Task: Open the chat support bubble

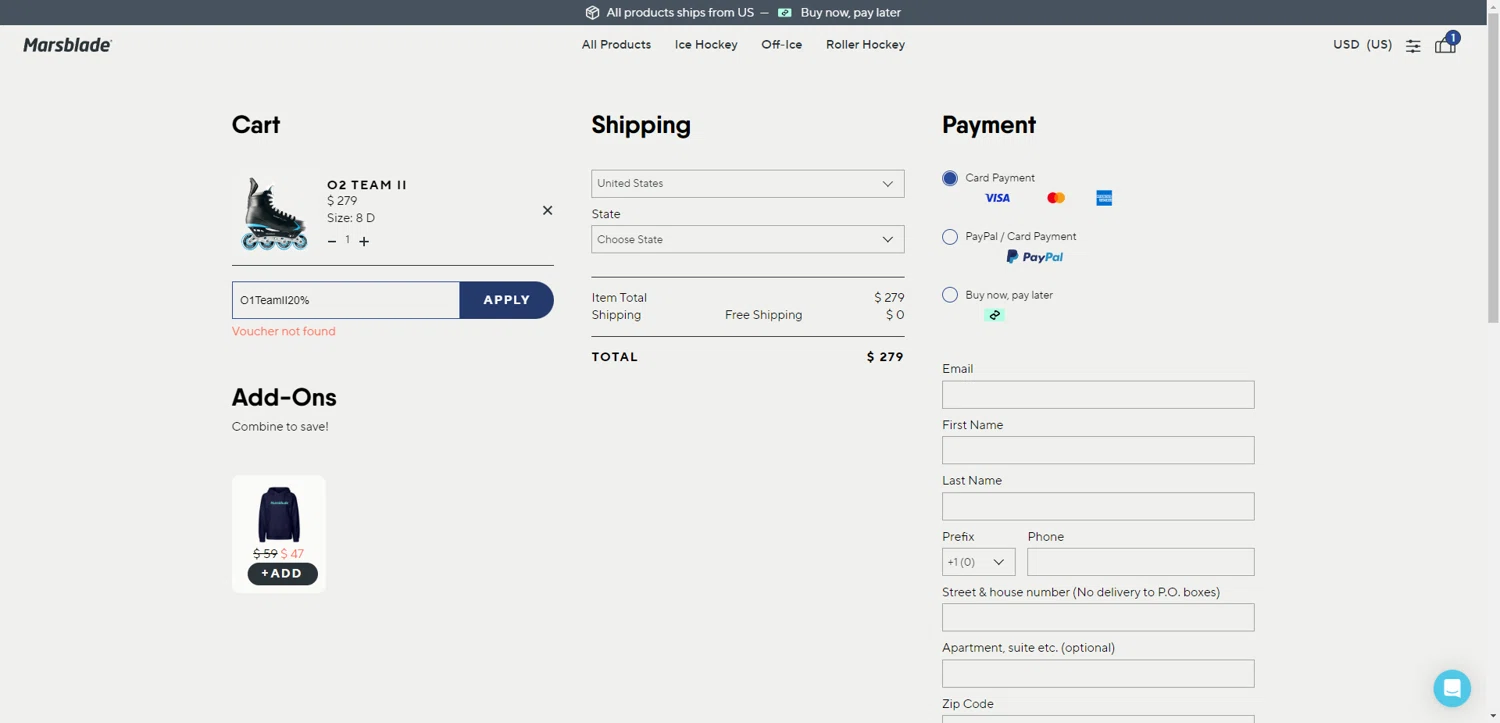Action: point(1452,688)
